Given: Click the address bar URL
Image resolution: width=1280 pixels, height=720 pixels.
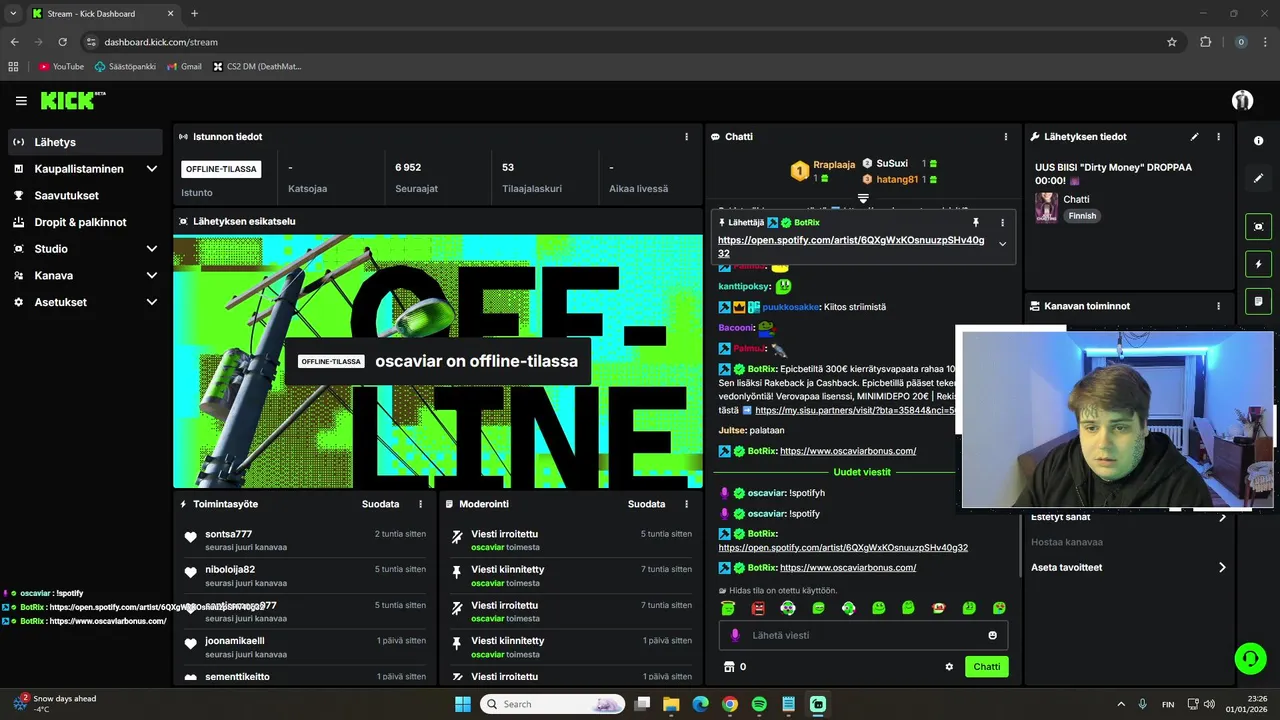Looking at the screenshot, I should click(x=161, y=42).
